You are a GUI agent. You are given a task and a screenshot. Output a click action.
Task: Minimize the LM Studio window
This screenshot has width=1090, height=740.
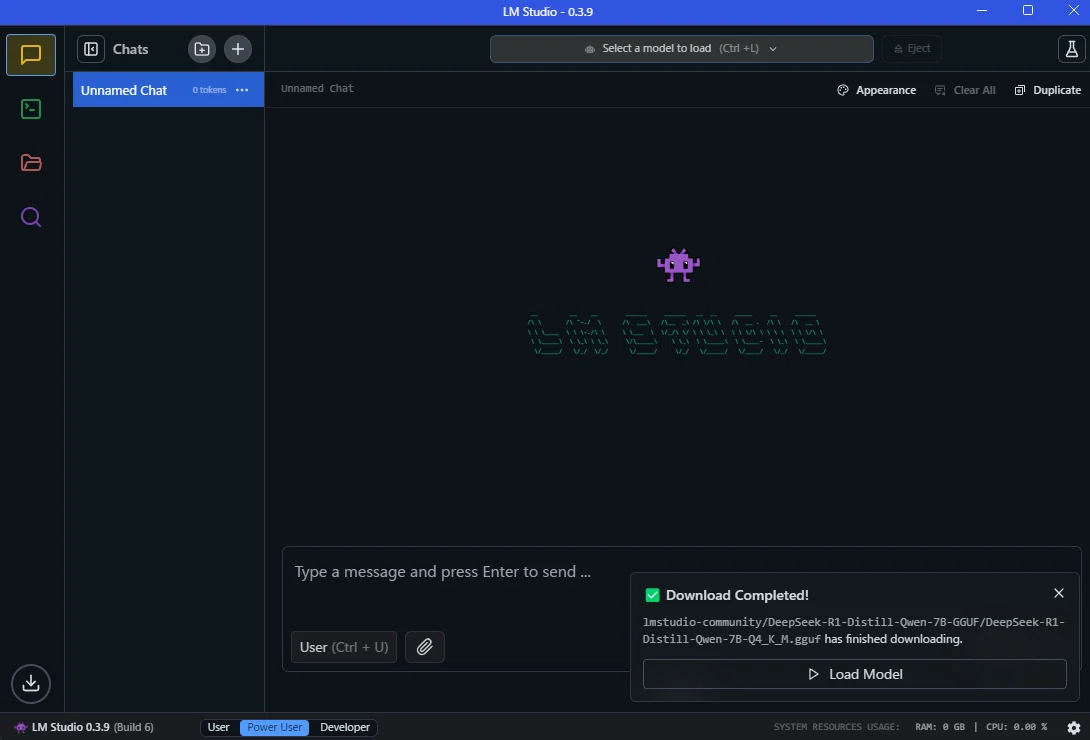click(982, 10)
